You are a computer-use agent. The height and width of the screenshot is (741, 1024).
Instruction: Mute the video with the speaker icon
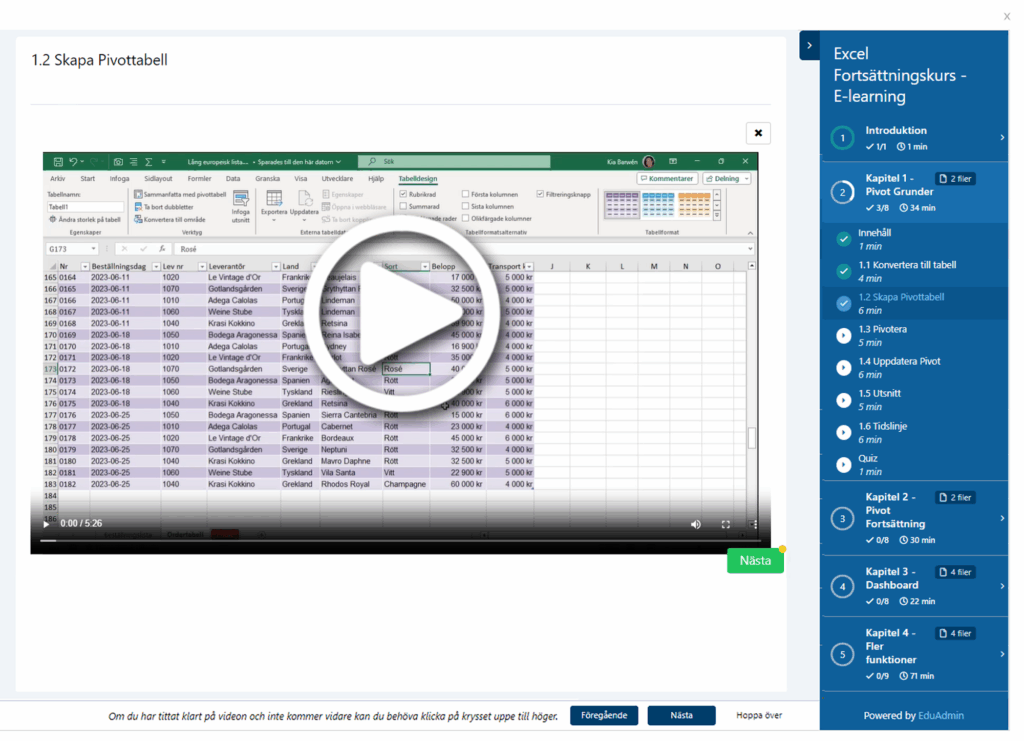coord(696,524)
